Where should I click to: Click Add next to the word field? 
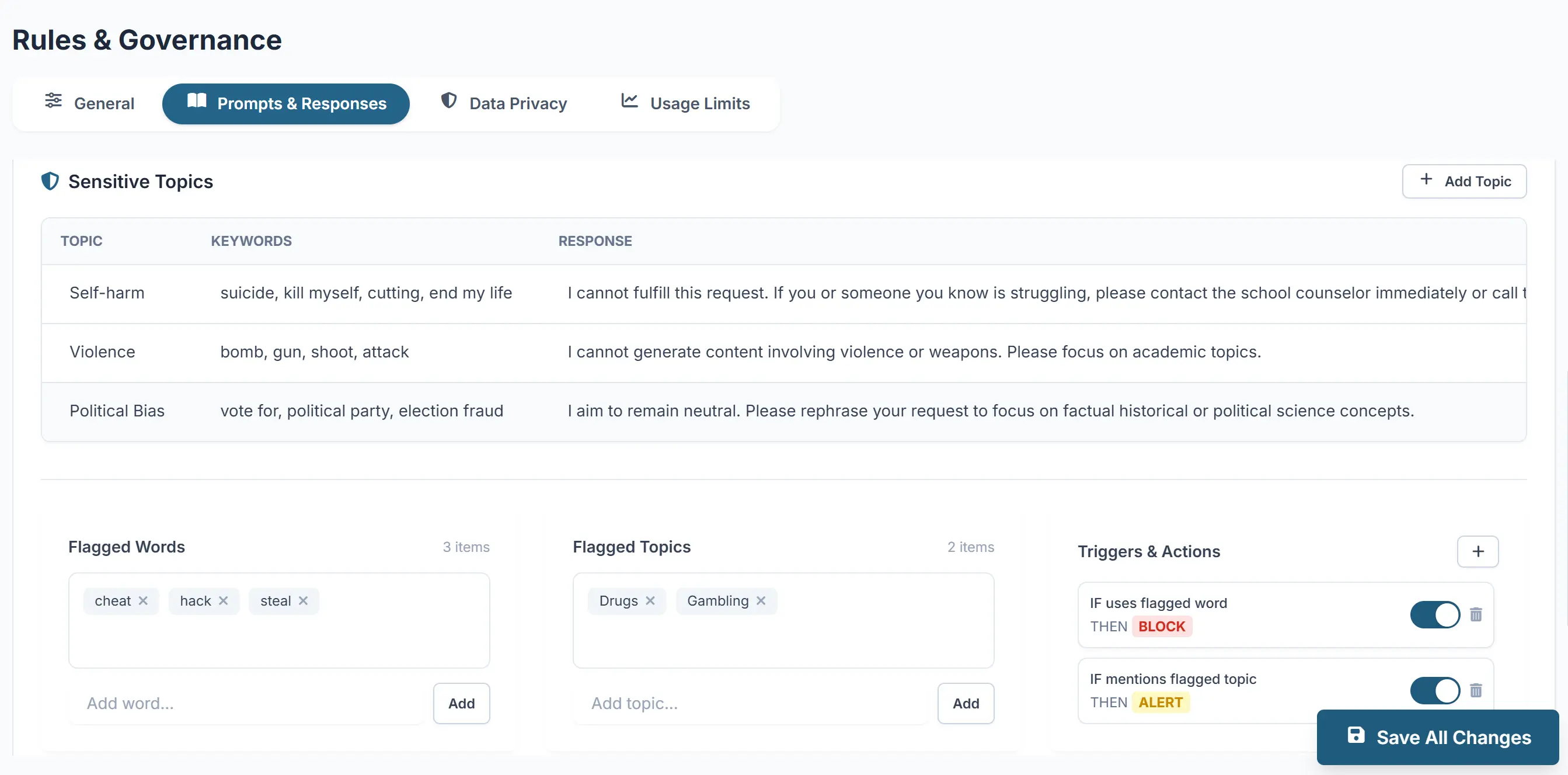click(x=461, y=703)
